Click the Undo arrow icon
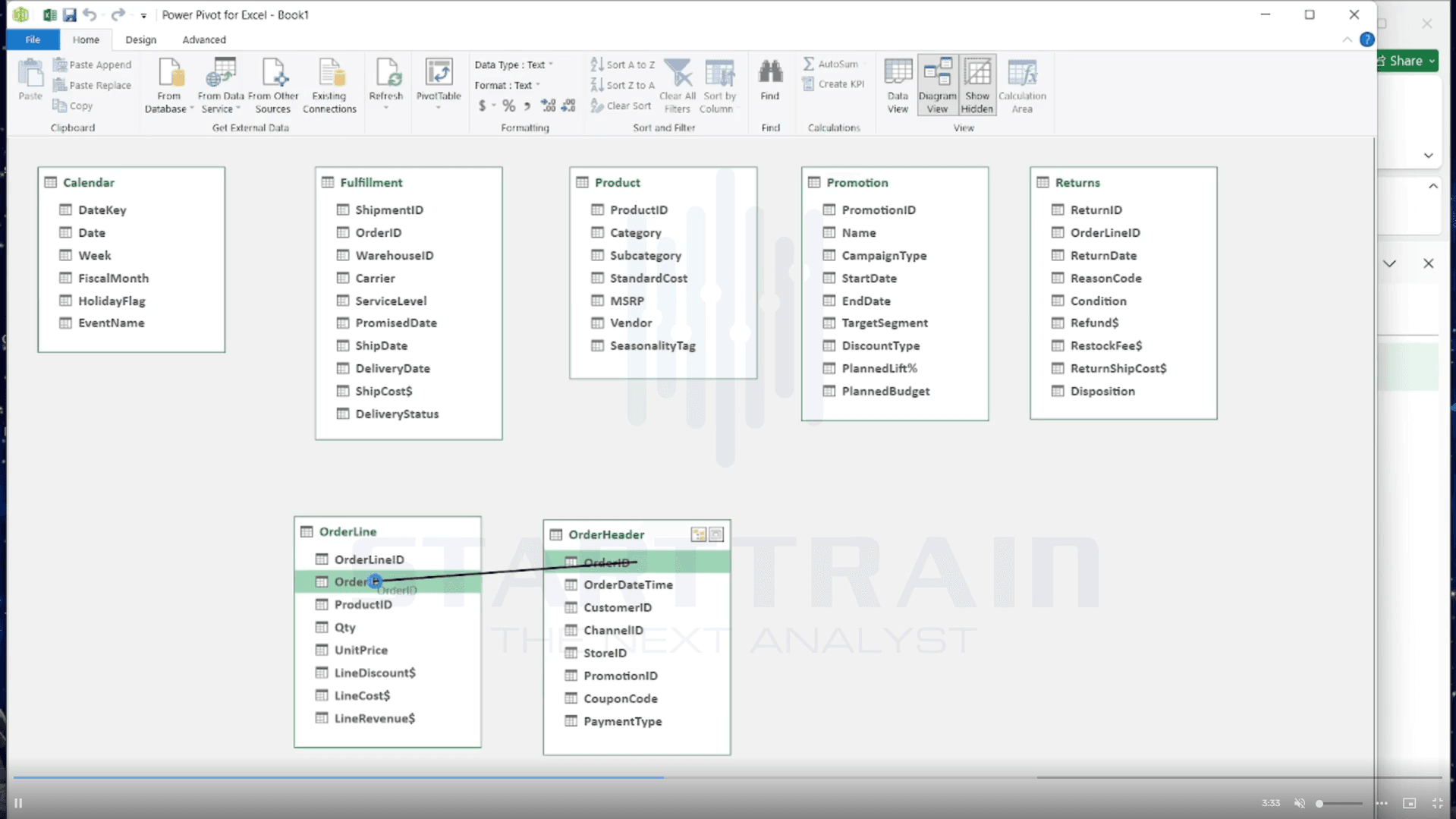 click(x=90, y=14)
